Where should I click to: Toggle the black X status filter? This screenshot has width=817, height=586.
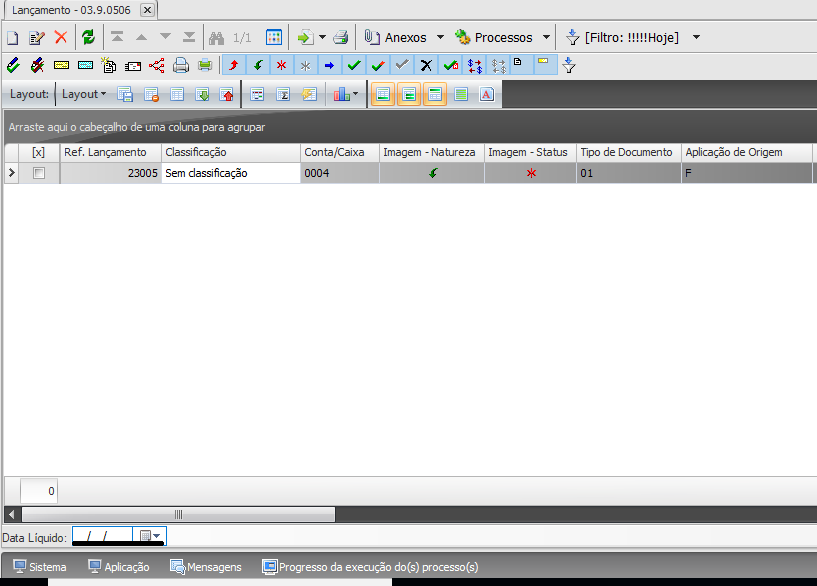point(426,66)
